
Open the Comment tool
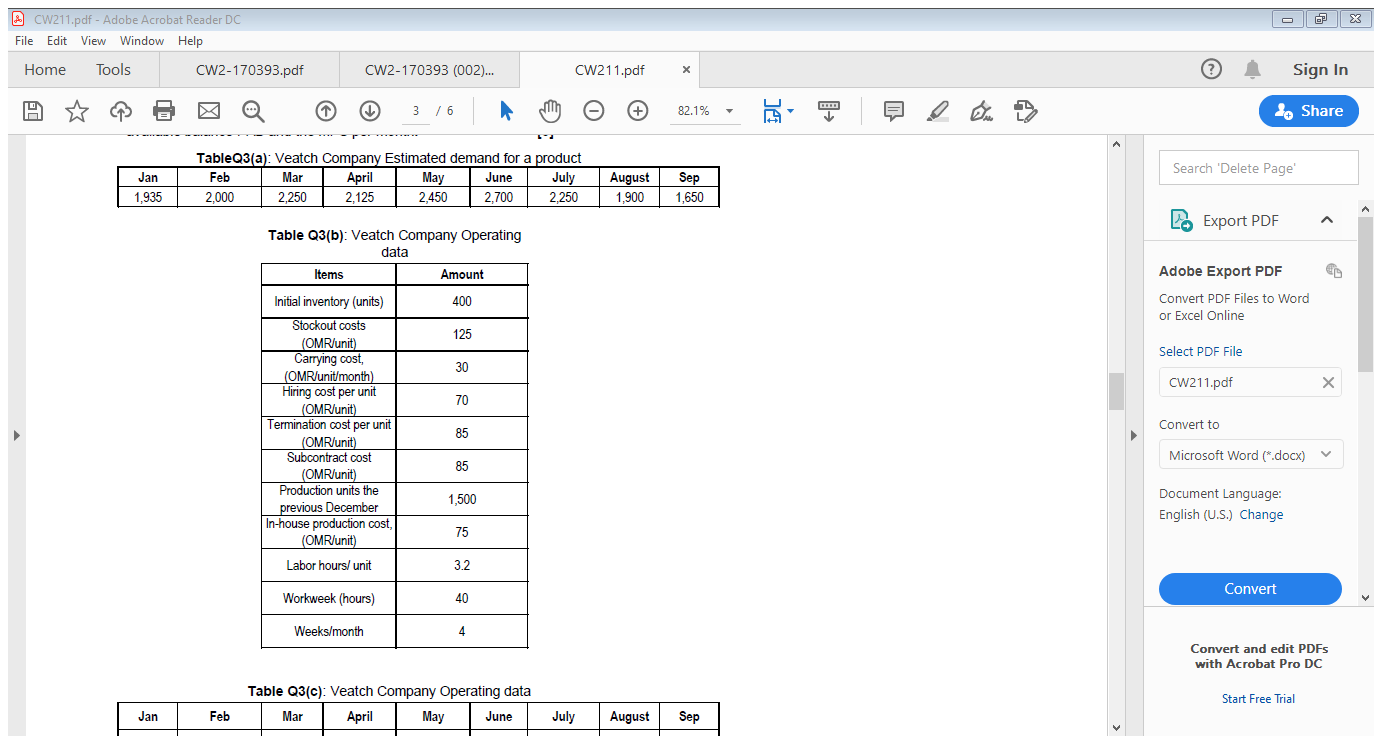tap(893, 111)
